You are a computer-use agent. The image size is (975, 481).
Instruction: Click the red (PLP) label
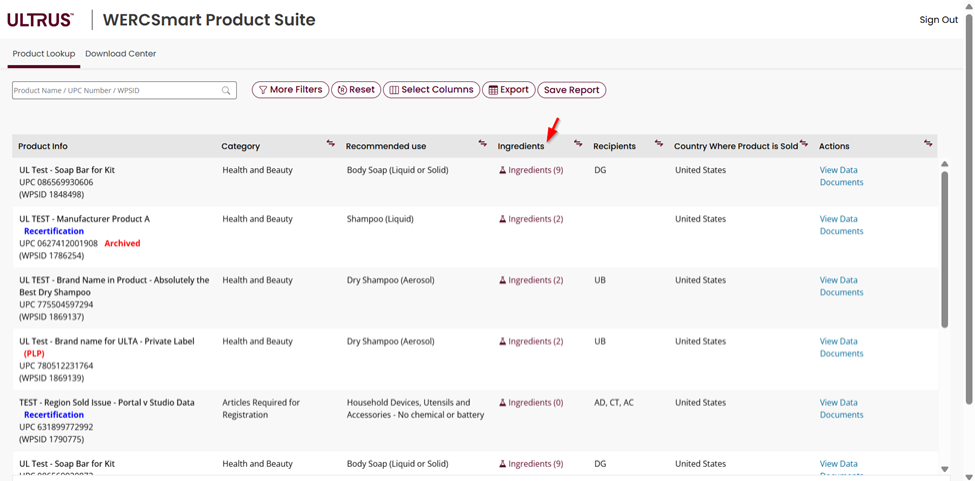[x=34, y=354]
